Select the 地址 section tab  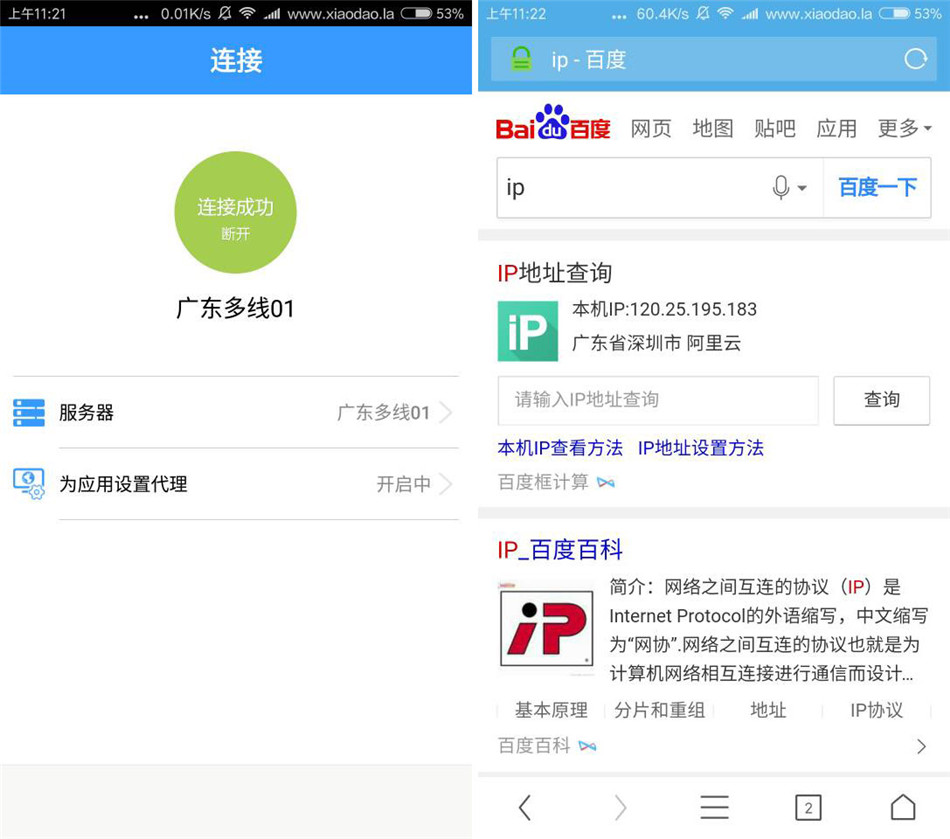(x=768, y=710)
